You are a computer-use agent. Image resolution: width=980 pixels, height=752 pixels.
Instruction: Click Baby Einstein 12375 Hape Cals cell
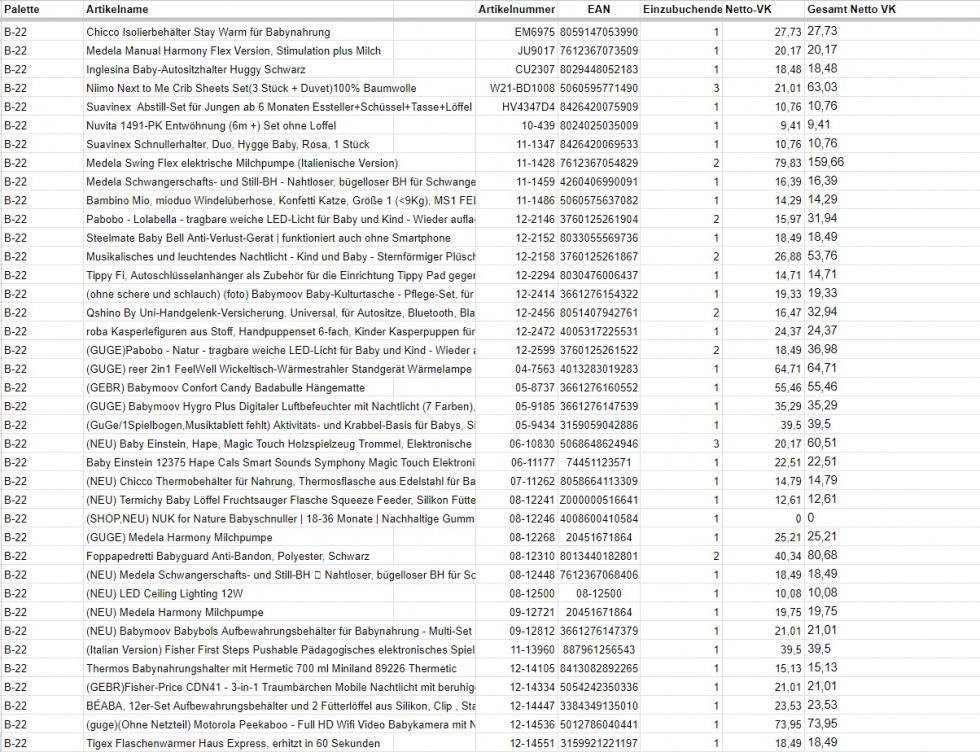281,463
